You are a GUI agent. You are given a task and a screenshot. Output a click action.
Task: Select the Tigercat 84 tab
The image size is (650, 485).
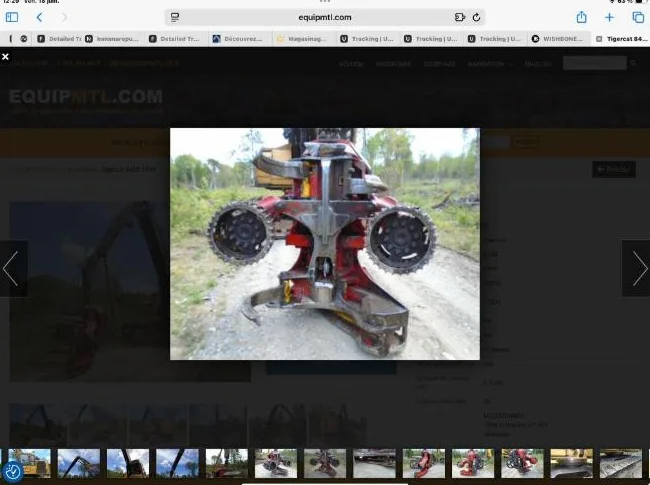623,39
